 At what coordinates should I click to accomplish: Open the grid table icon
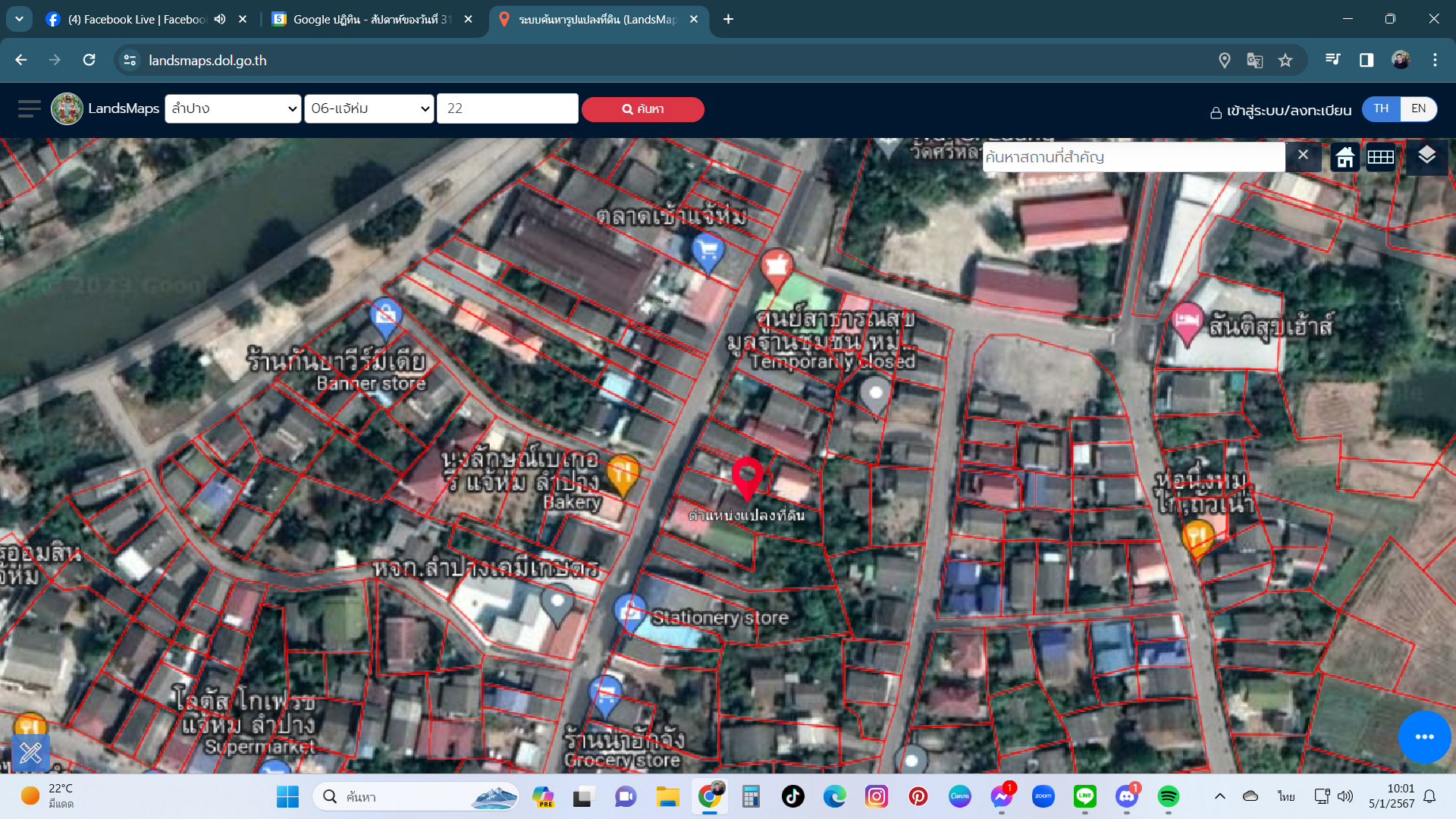(x=1380, y=157)
